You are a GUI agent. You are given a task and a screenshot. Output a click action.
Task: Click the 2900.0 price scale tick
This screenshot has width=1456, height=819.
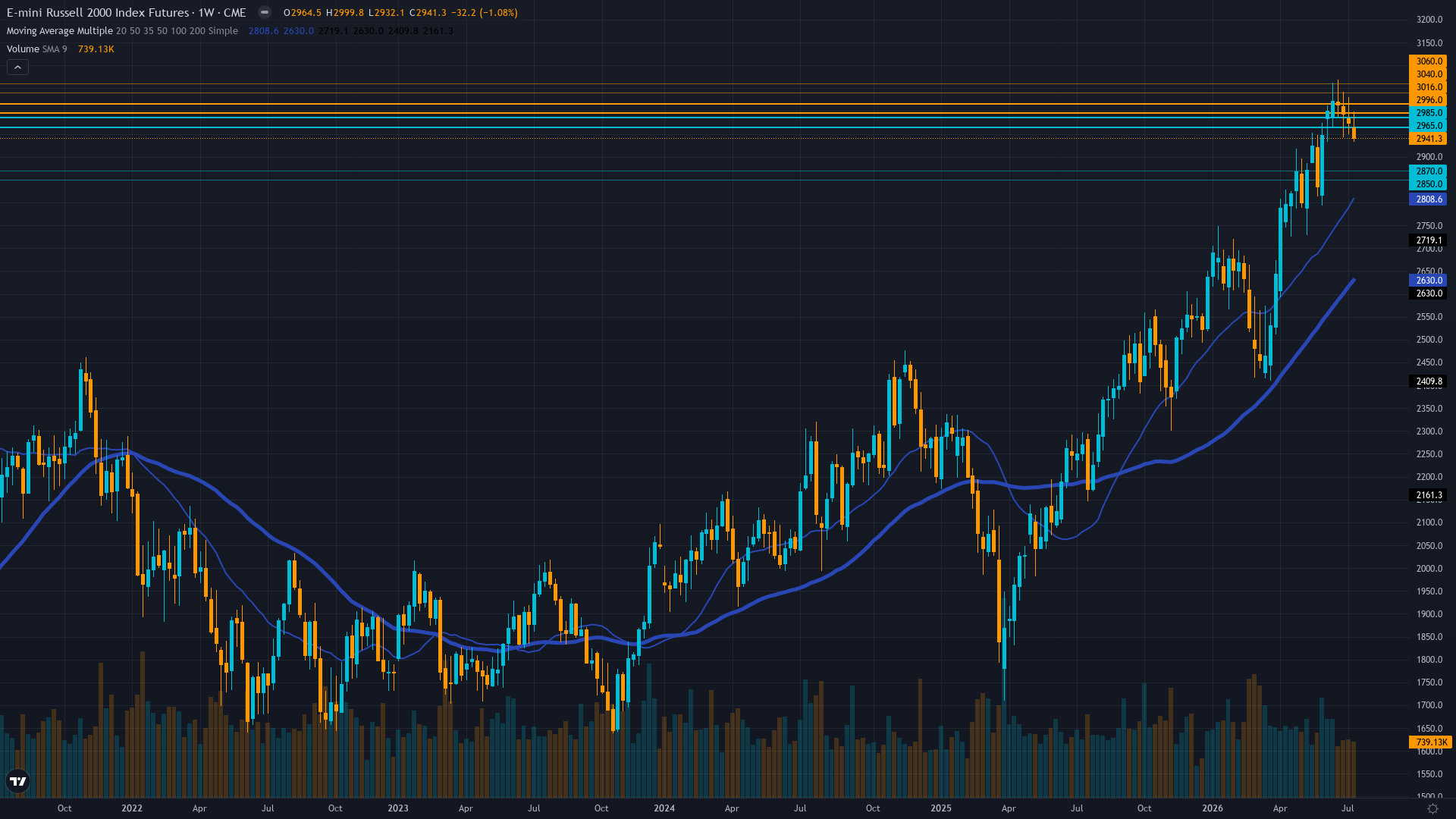[1429, 157]
